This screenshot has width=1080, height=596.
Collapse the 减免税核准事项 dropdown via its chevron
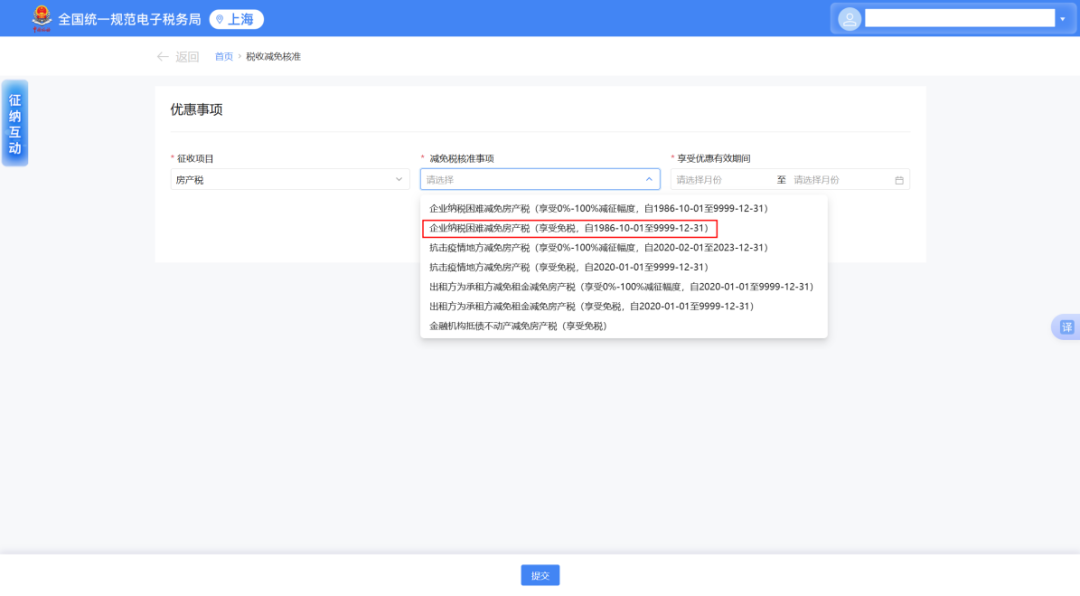click(649, 179)
